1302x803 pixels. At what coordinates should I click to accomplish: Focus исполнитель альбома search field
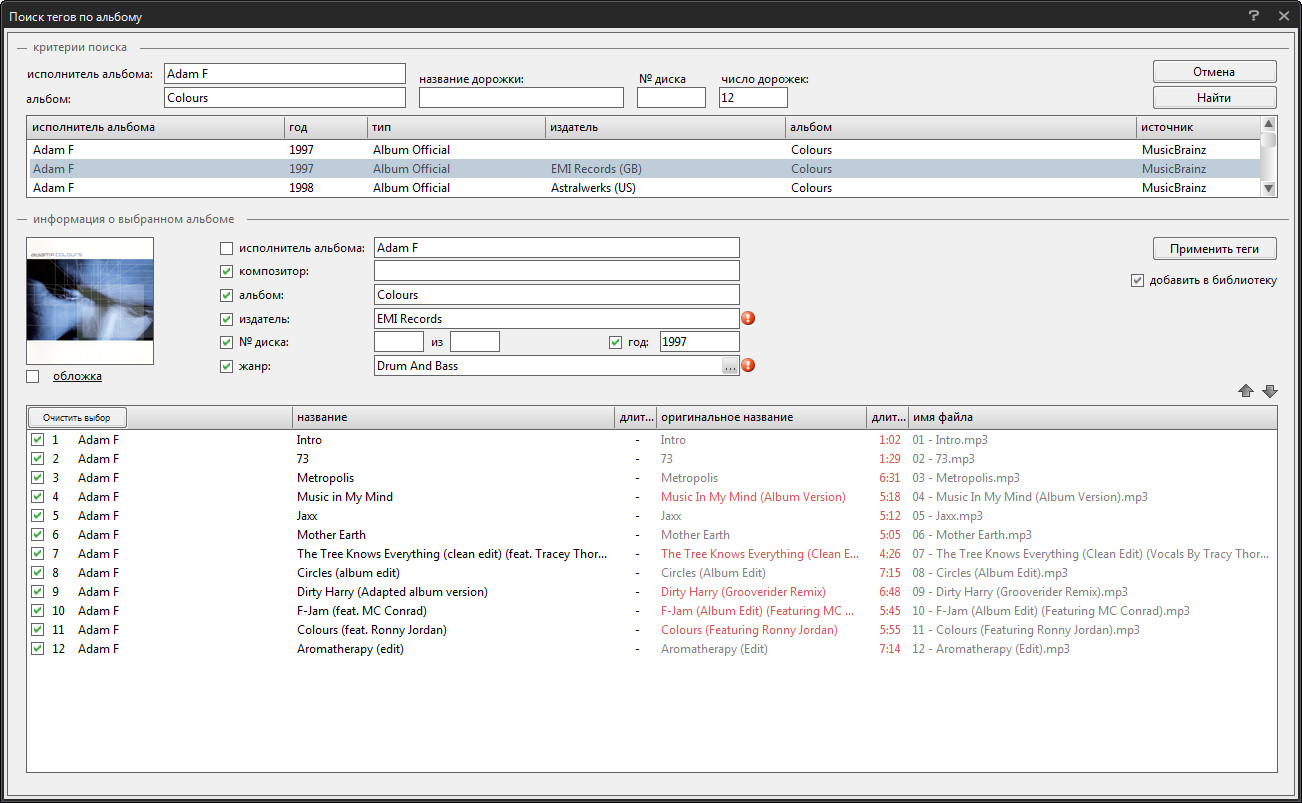click(x=284, y=74)
